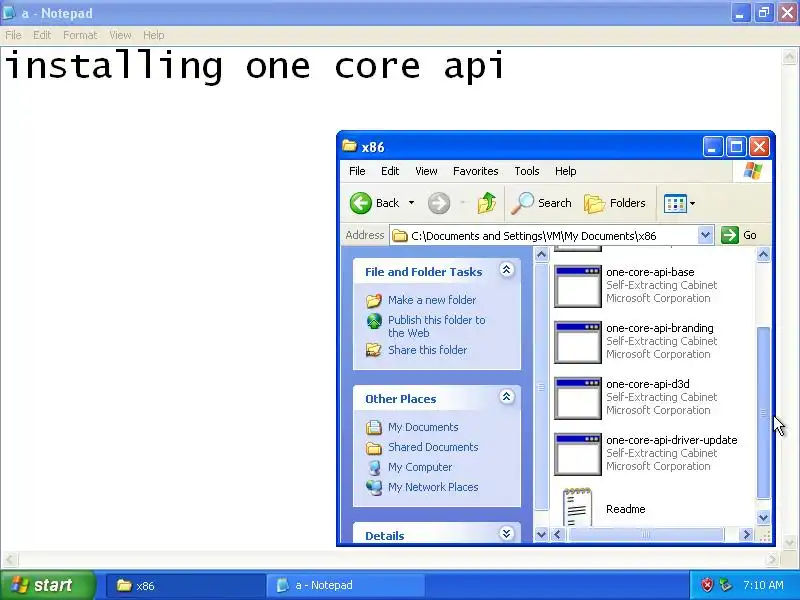Select one-core-api-d3d file icon
Image resolution: width=800 pixels, height=600 pixels.
point(578,398)
